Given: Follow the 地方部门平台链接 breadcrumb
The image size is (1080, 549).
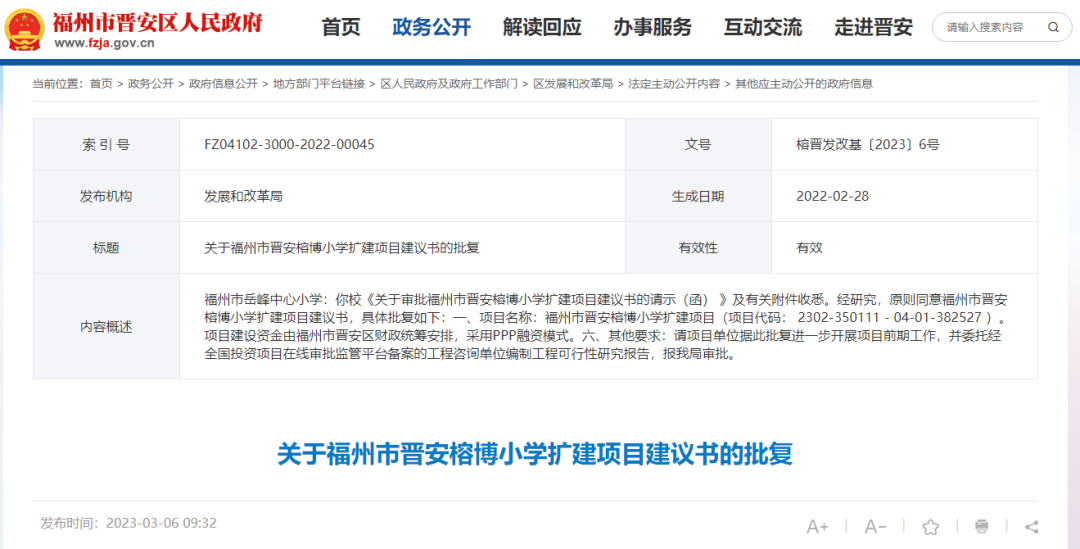Looking at the screenshot, I should coord(319,84).
